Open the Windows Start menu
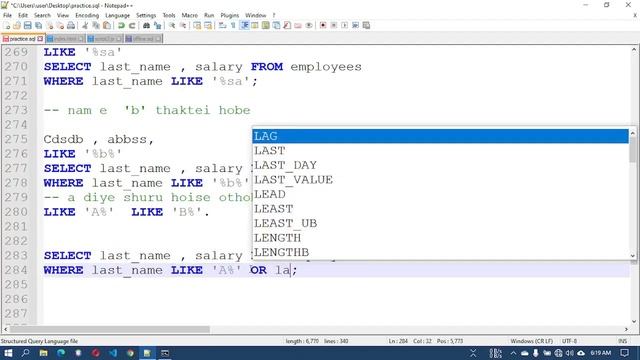 tap(8, 353)
